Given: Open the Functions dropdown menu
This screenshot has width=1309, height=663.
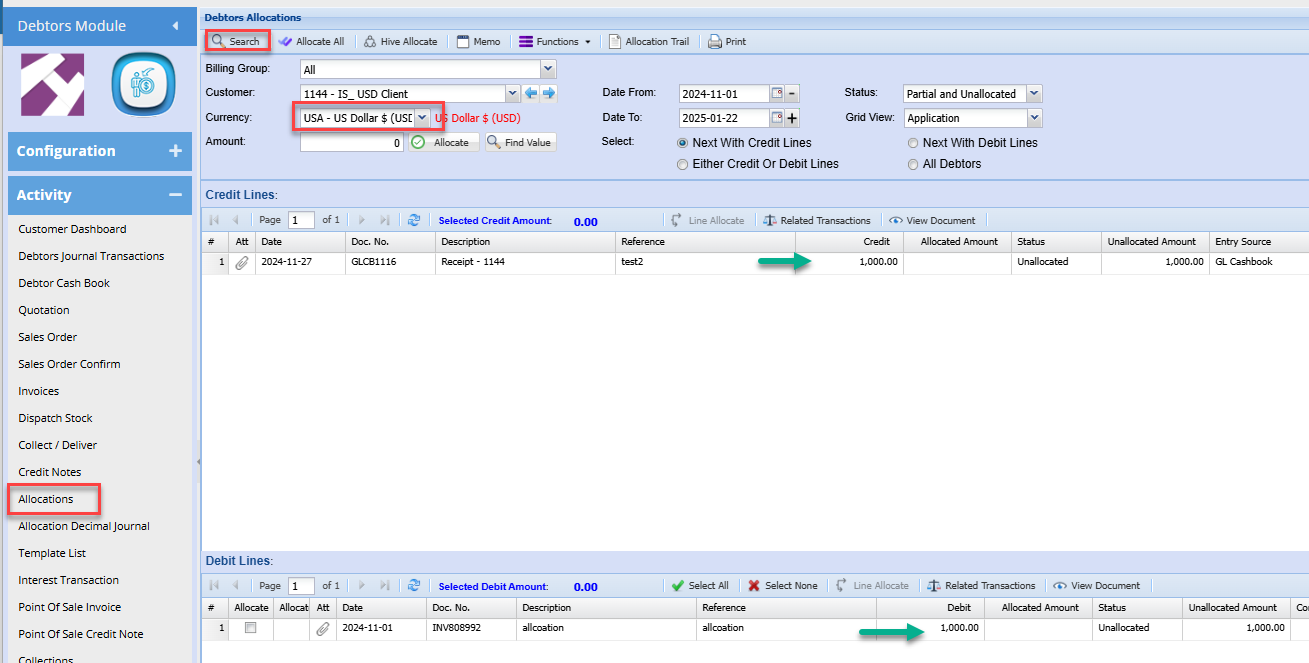Looking at the screenshot, I should 555,41.
